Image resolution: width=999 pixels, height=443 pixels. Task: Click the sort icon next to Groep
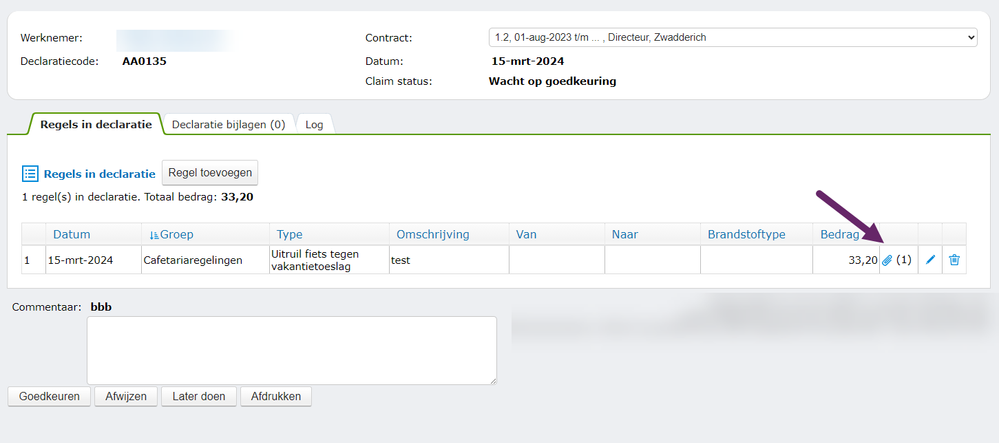(154, 235)
